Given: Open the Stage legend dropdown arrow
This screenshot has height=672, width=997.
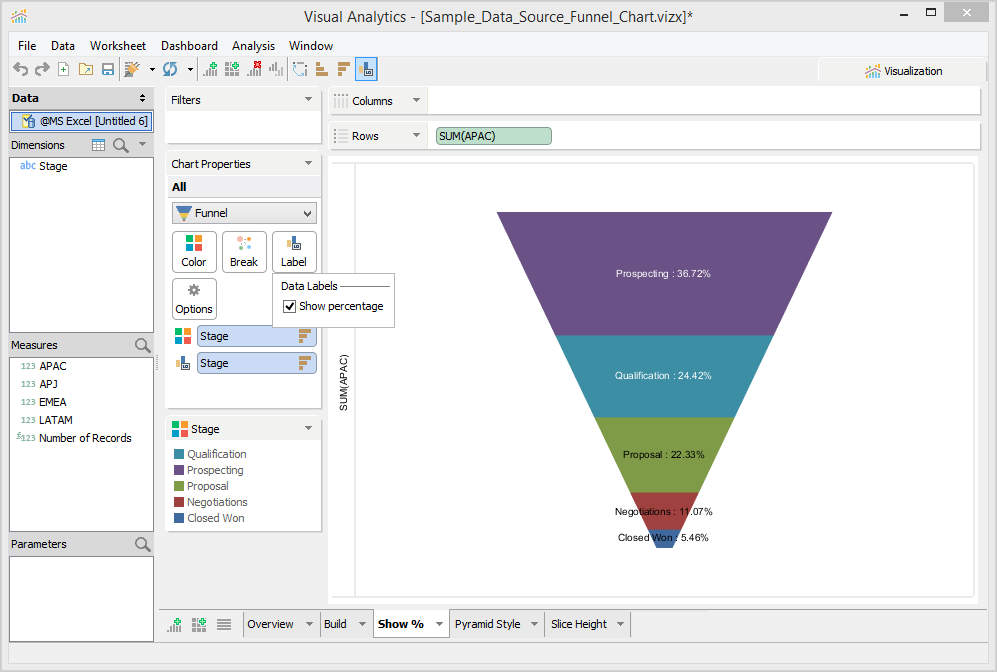Looking at the screenshot, I should point(308,429).
